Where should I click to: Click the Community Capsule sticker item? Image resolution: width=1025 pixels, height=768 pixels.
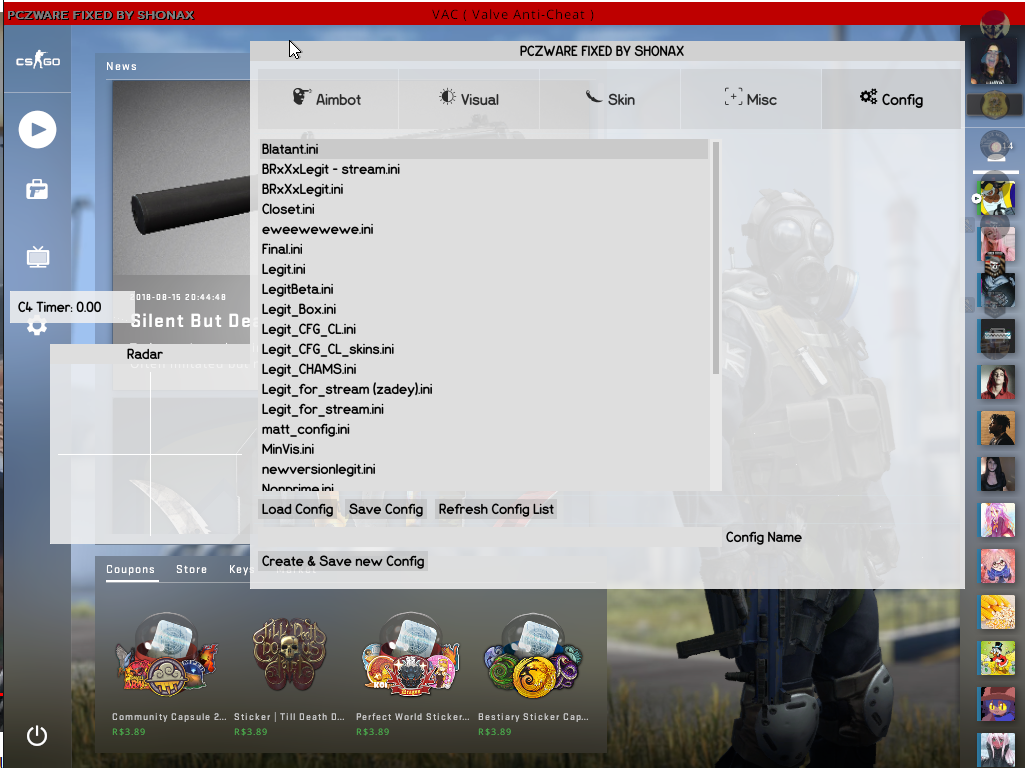coord(166,675)
